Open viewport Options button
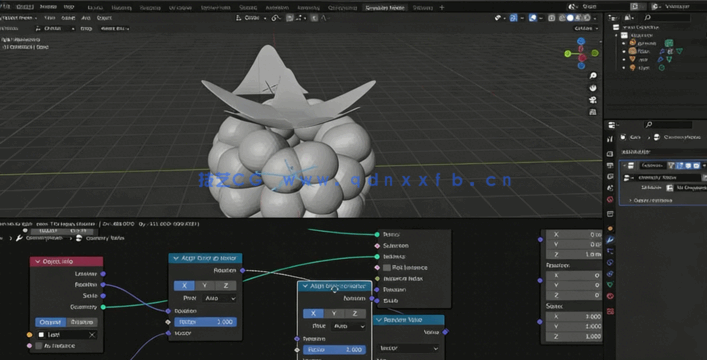 pyautogui.click(x=586, y=28)
